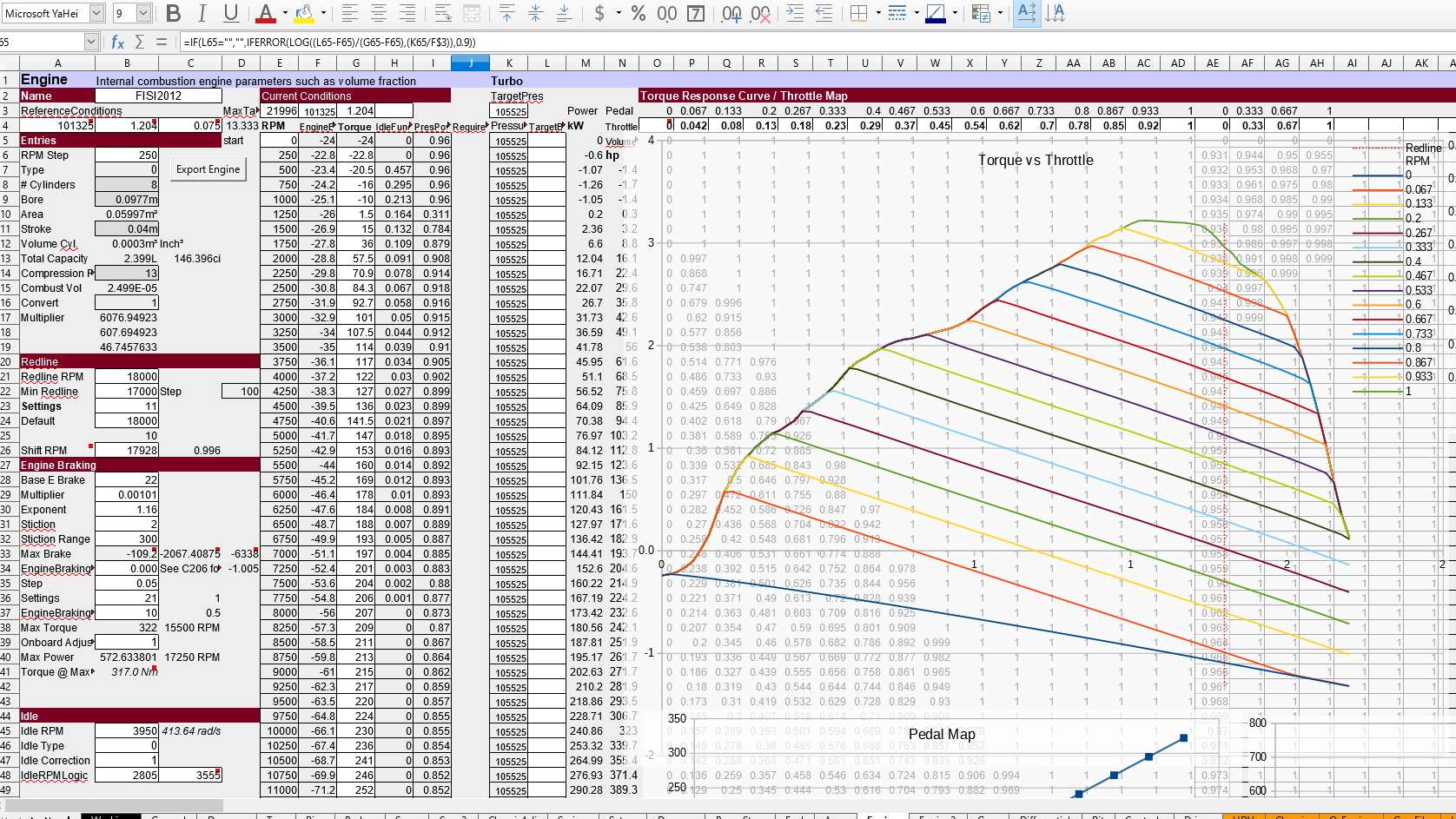1456x819 pixels.
Task: Click the Wrap Text icon
Action: [443, 13]
